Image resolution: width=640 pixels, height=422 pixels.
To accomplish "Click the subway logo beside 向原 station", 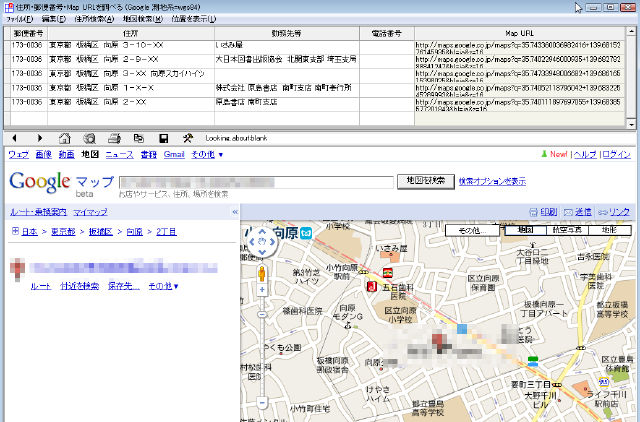I will [306, 233].
